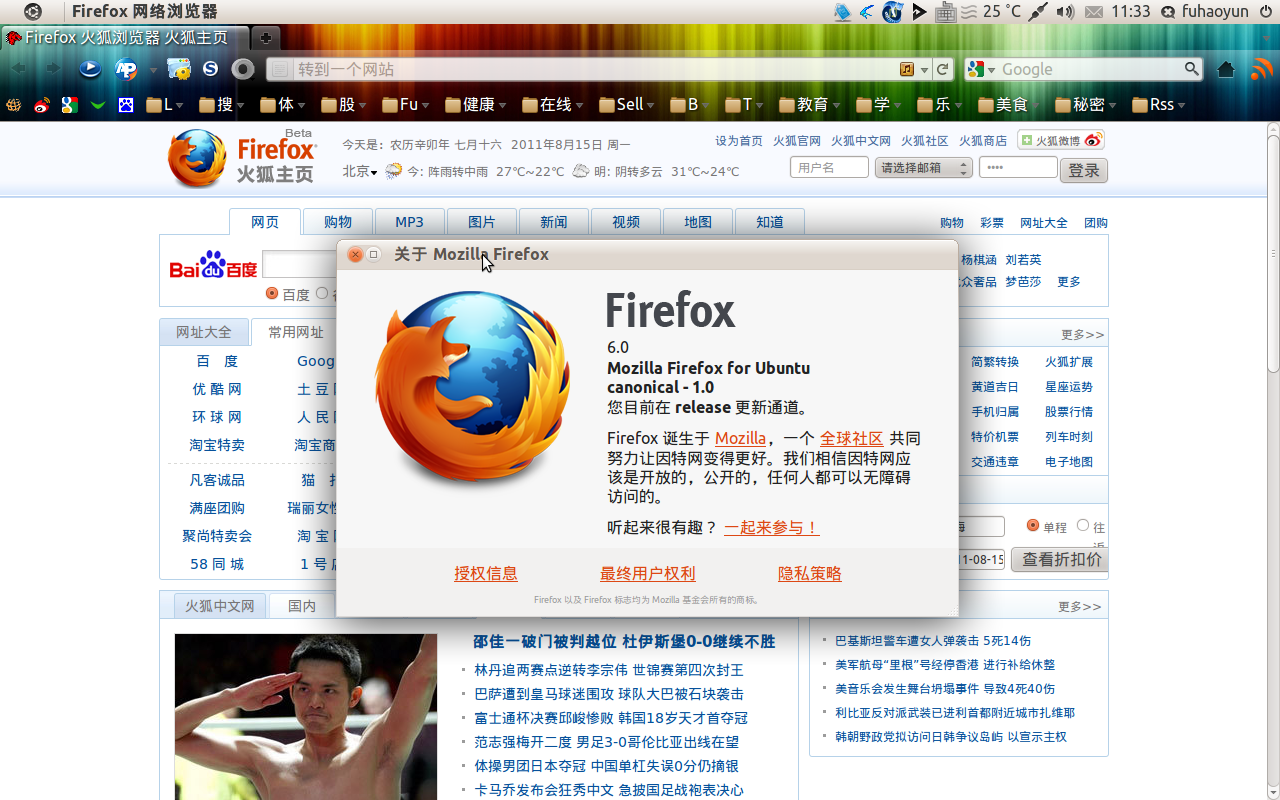Screen dimensions: 1280x800
Task: Expand the 体 bookmarks folder
Action: [284, 104]
